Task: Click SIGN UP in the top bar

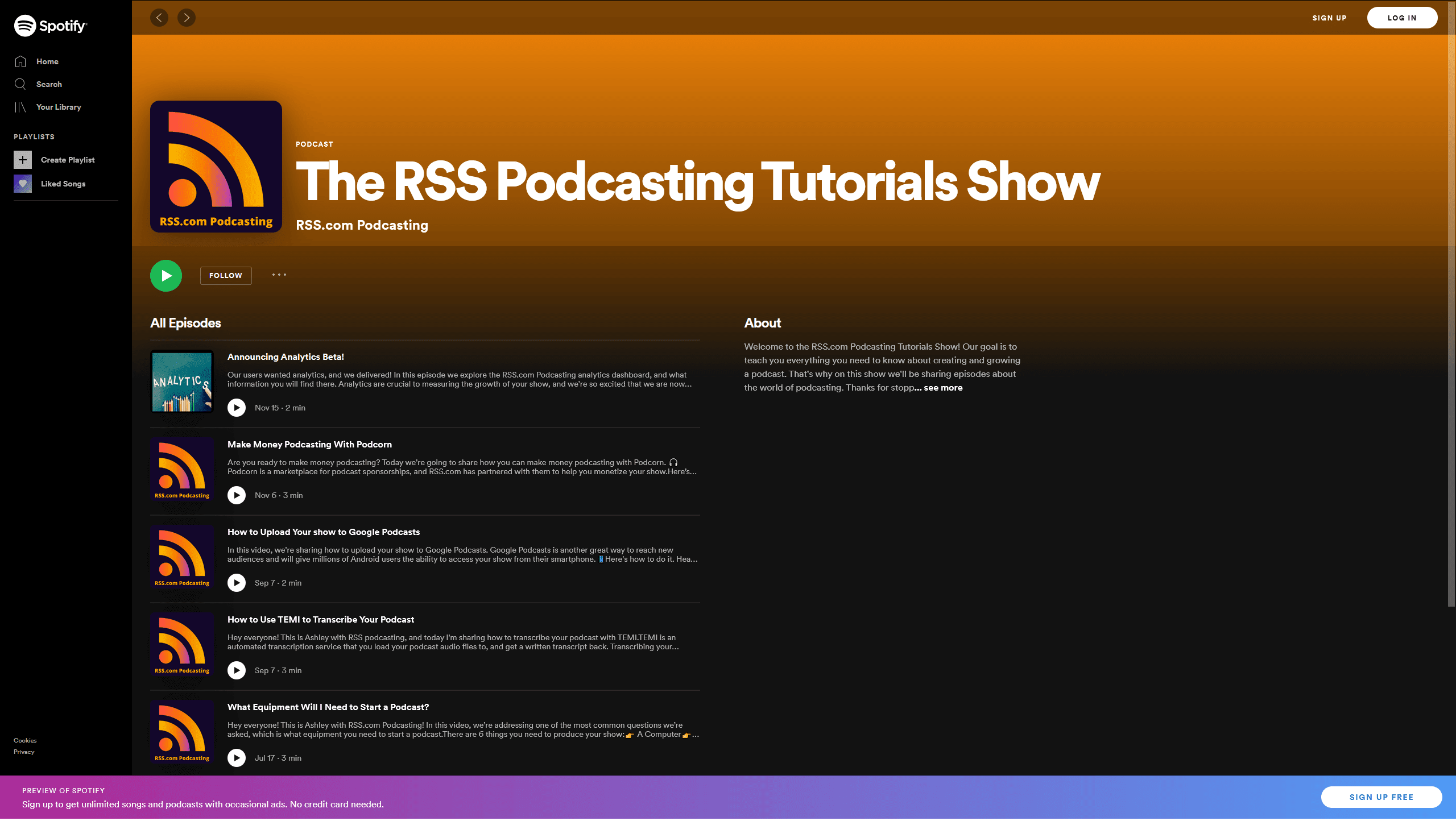Action: coord(1329,18)
